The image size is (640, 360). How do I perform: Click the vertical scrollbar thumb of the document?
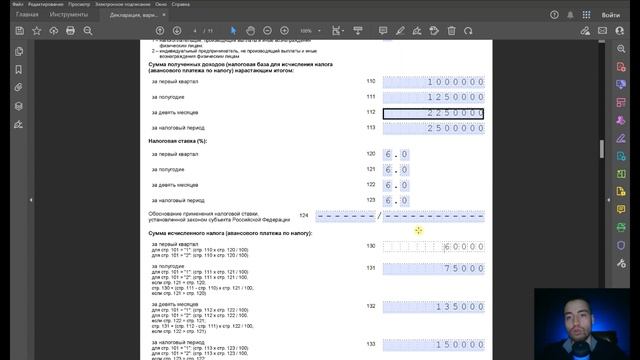tap(602, 149)
